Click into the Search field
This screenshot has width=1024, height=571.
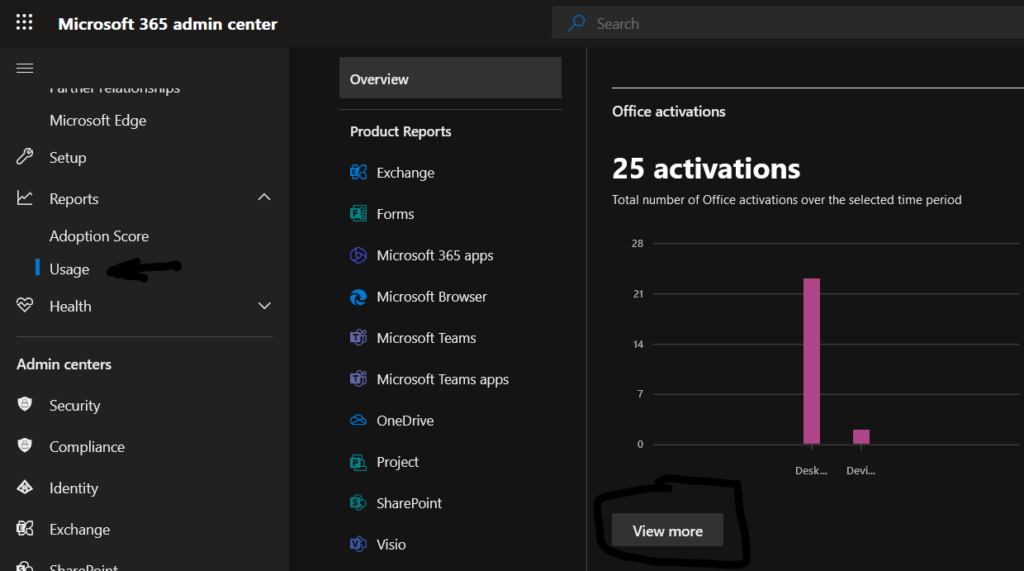tap(788, 24)
